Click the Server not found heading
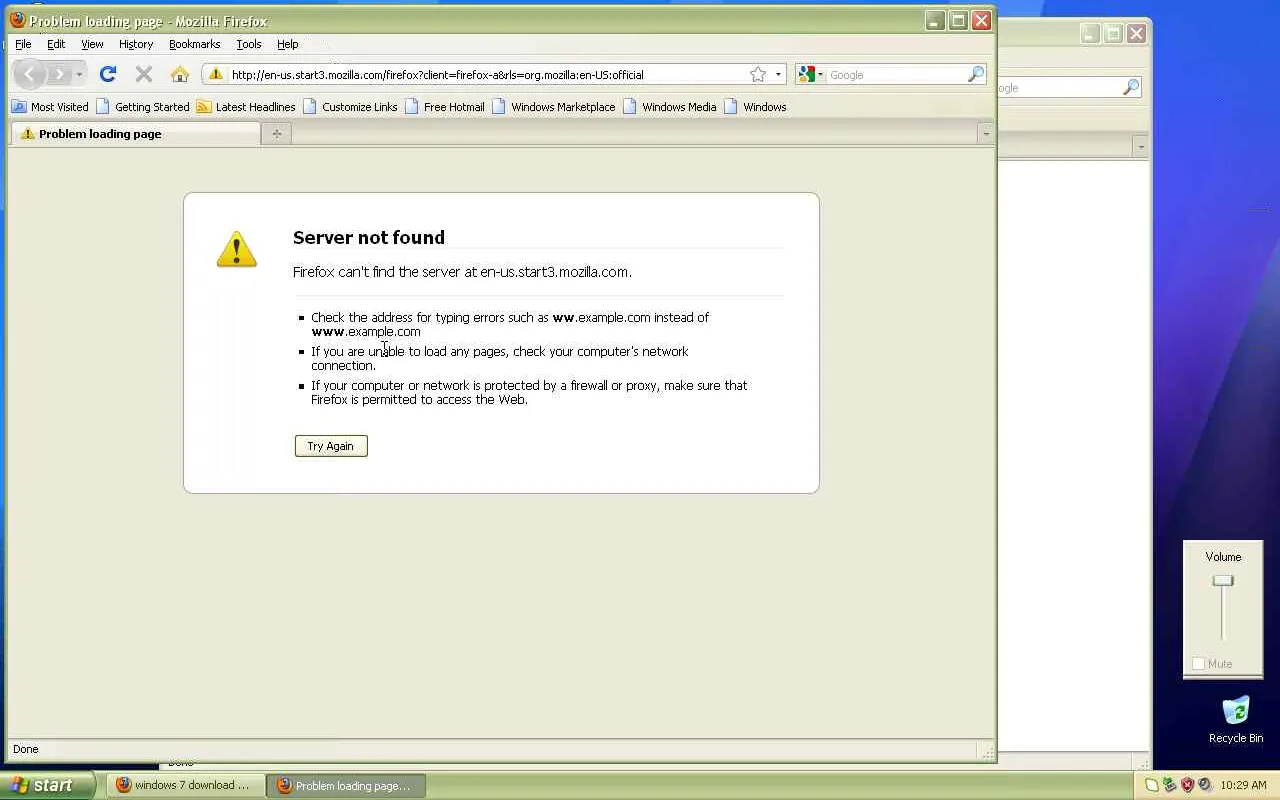Viewport: 1280px width, 800px height. [369, 237]
